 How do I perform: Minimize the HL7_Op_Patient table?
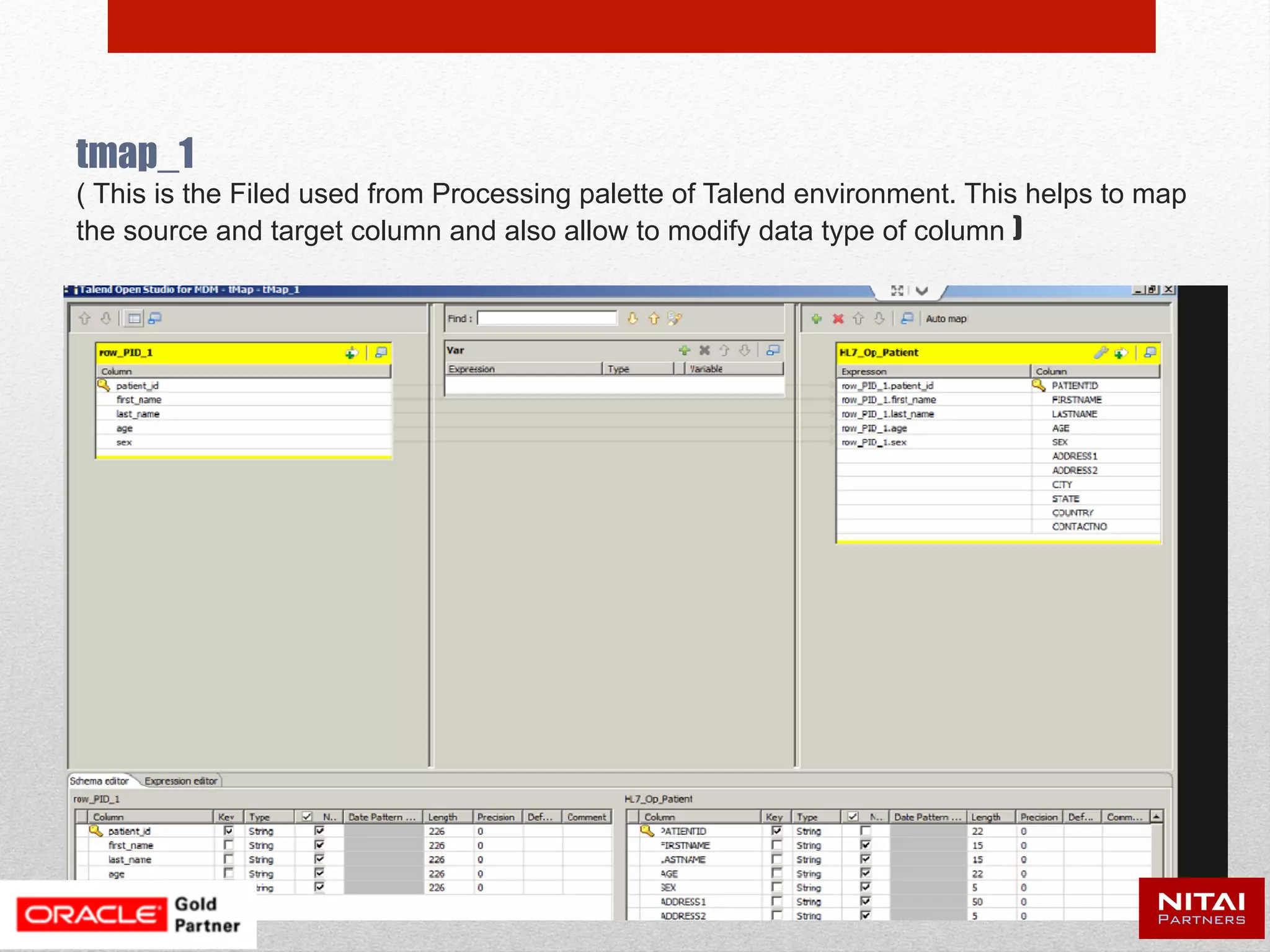[1150, 353]
